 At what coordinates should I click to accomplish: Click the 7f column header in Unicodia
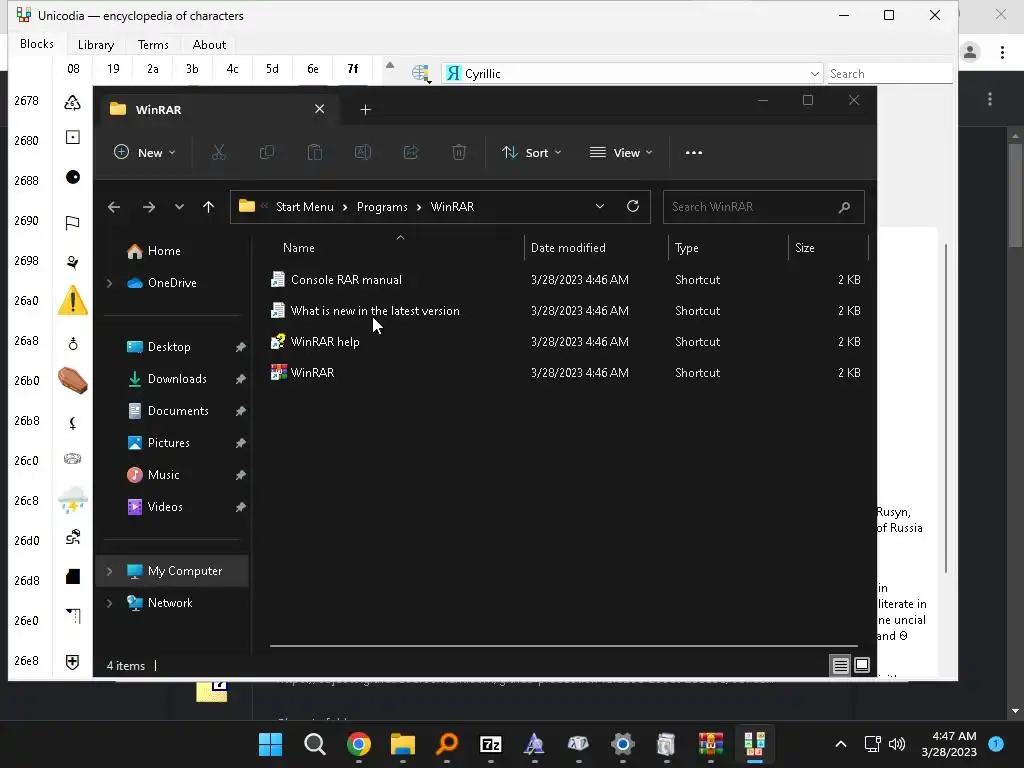[x=353, y=69]
